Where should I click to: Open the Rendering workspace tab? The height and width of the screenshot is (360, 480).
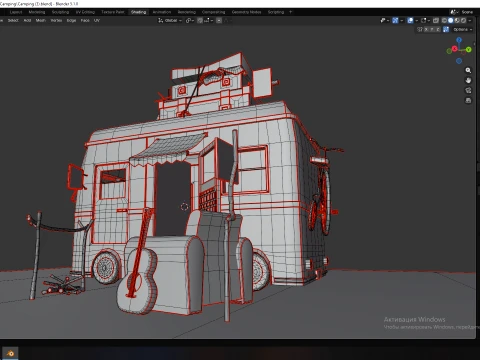click(187, 12)
